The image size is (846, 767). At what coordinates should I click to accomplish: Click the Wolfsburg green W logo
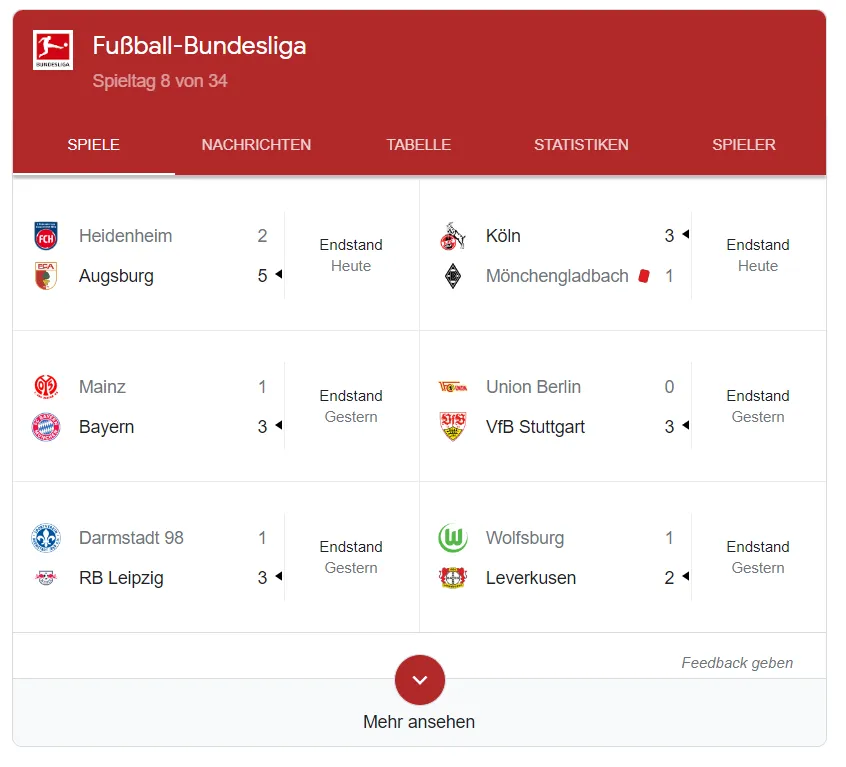[453, 538]
